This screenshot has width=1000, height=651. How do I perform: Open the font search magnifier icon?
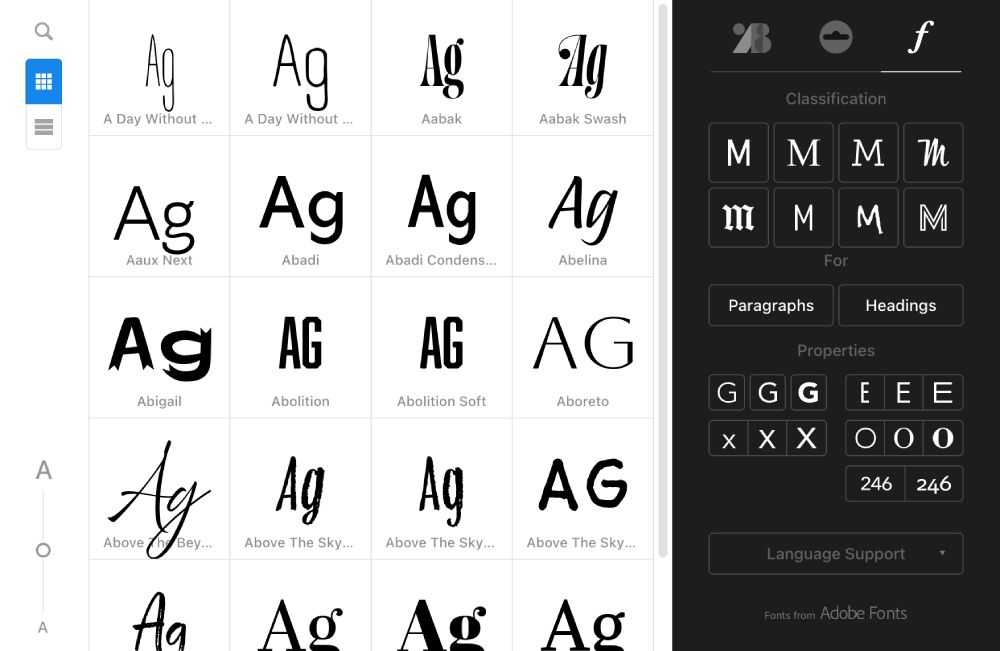click(x=43, y=31)
